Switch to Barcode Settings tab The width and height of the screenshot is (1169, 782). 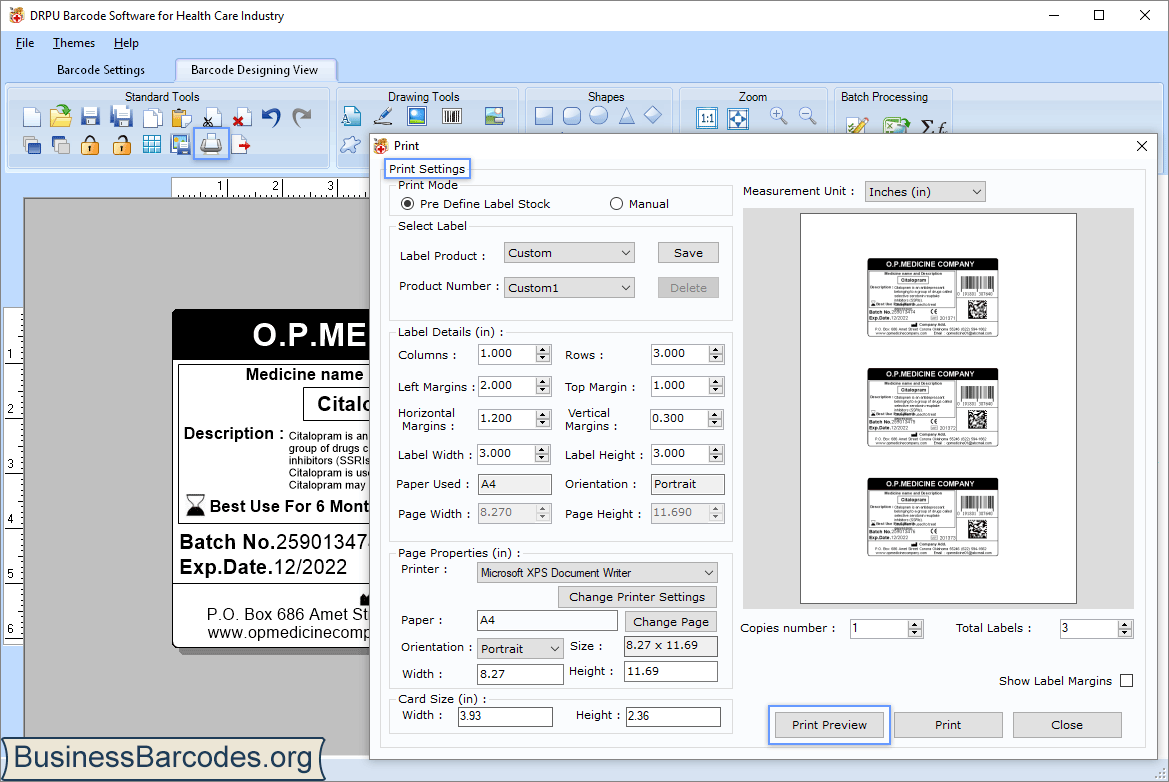(x=101, y=70)
